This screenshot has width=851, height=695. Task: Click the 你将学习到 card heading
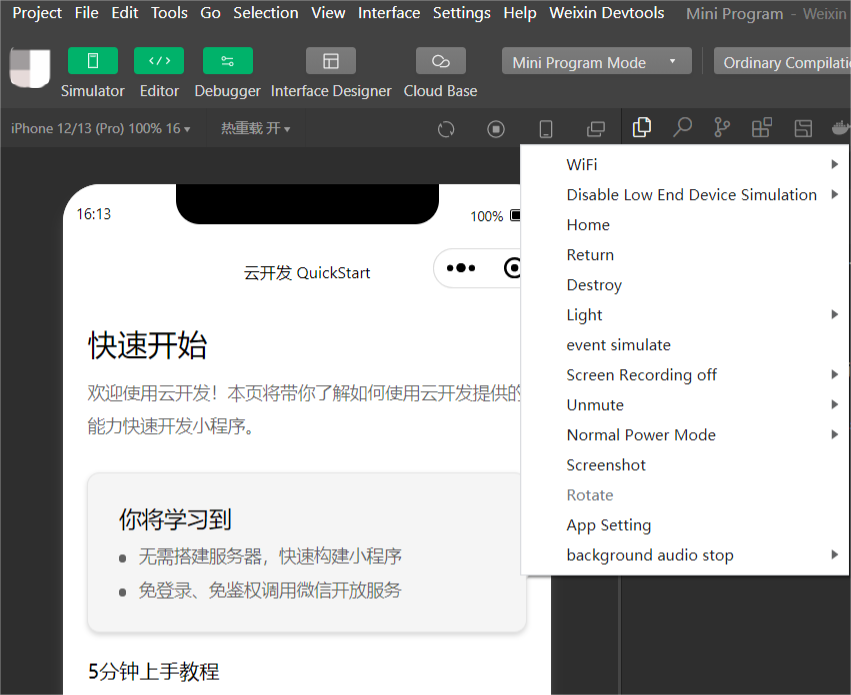click(175, 519)
